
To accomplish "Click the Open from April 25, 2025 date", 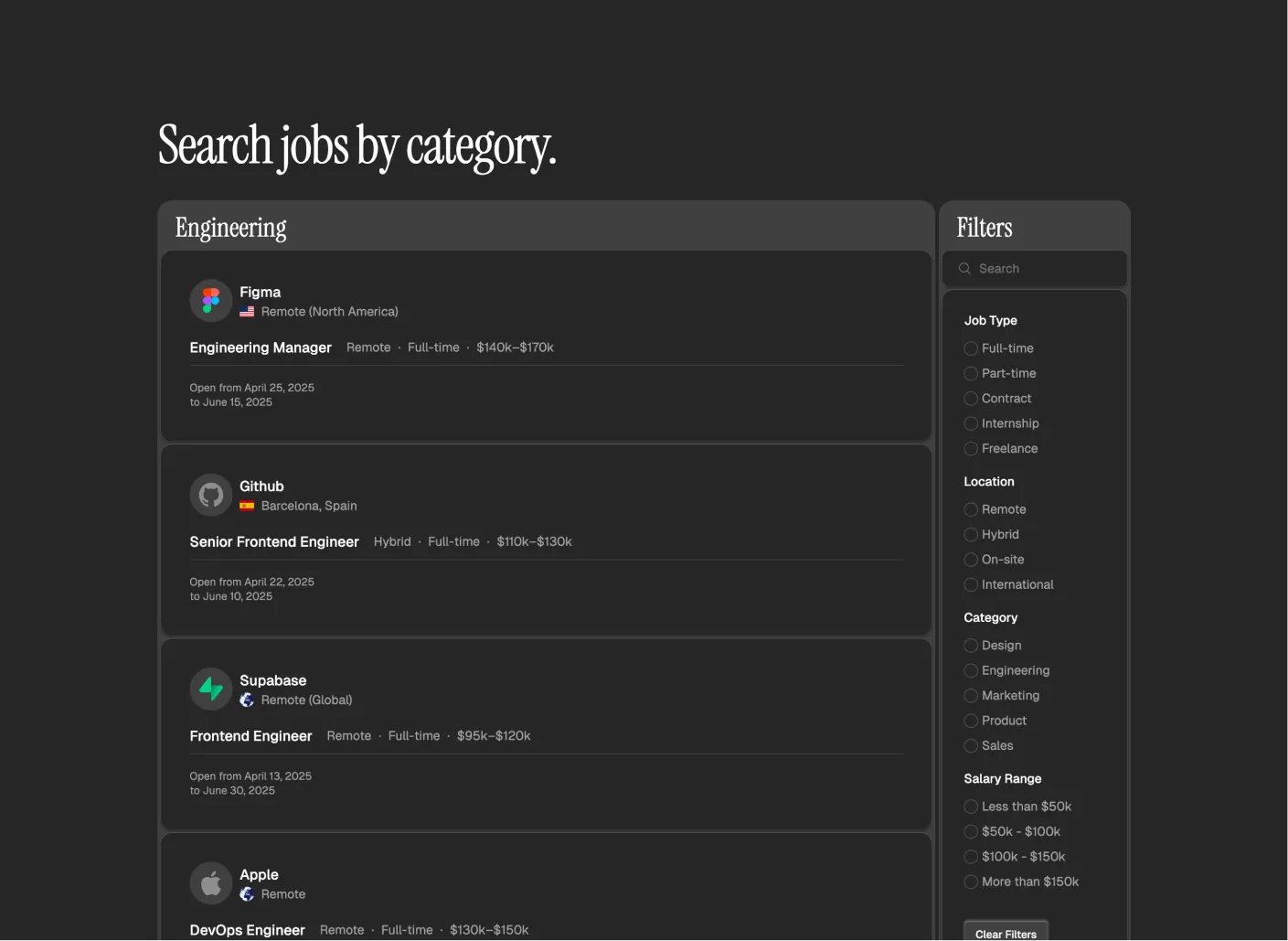I will pos(252,388).
